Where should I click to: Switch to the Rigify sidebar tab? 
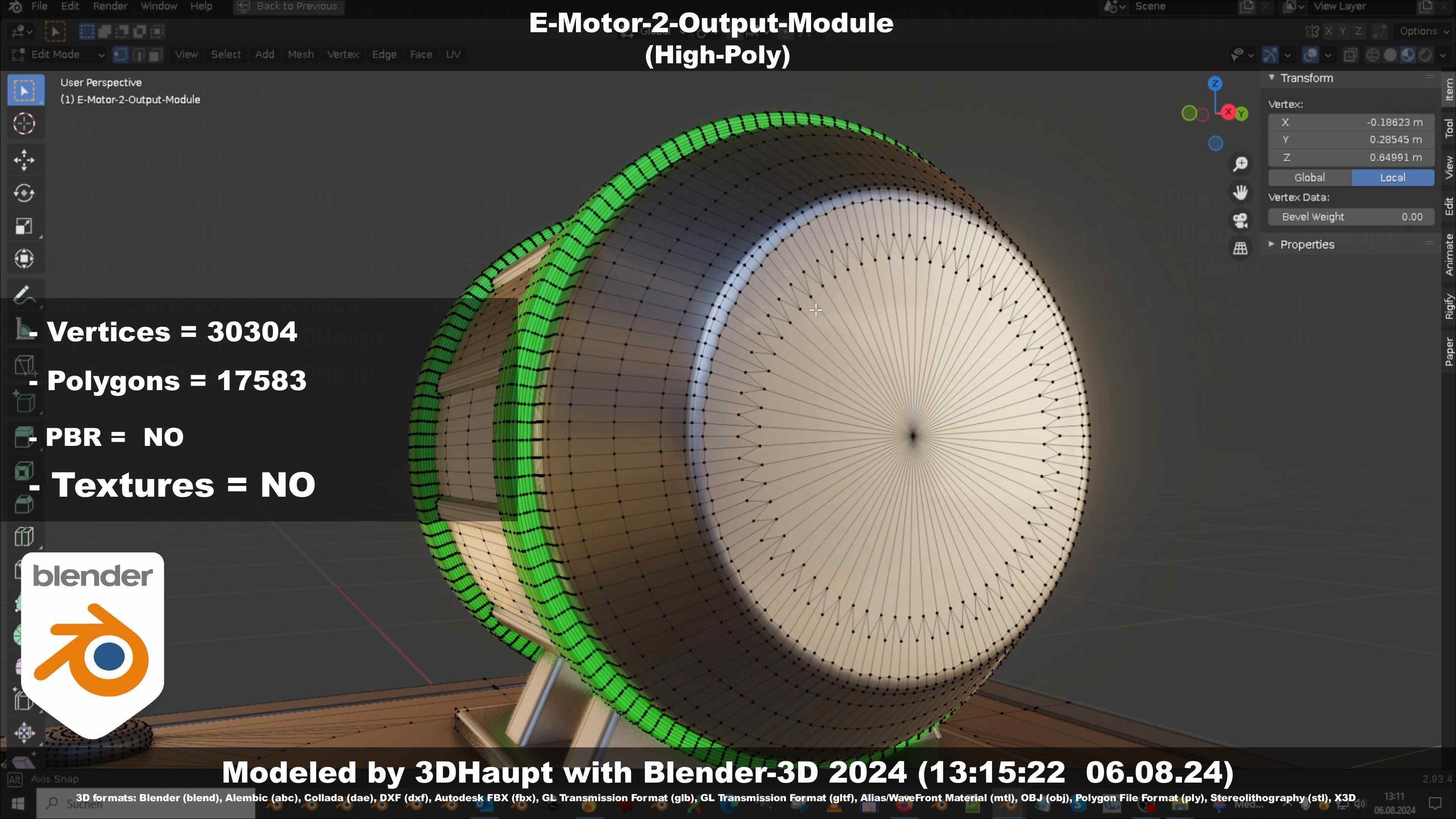coord(1449,306)
